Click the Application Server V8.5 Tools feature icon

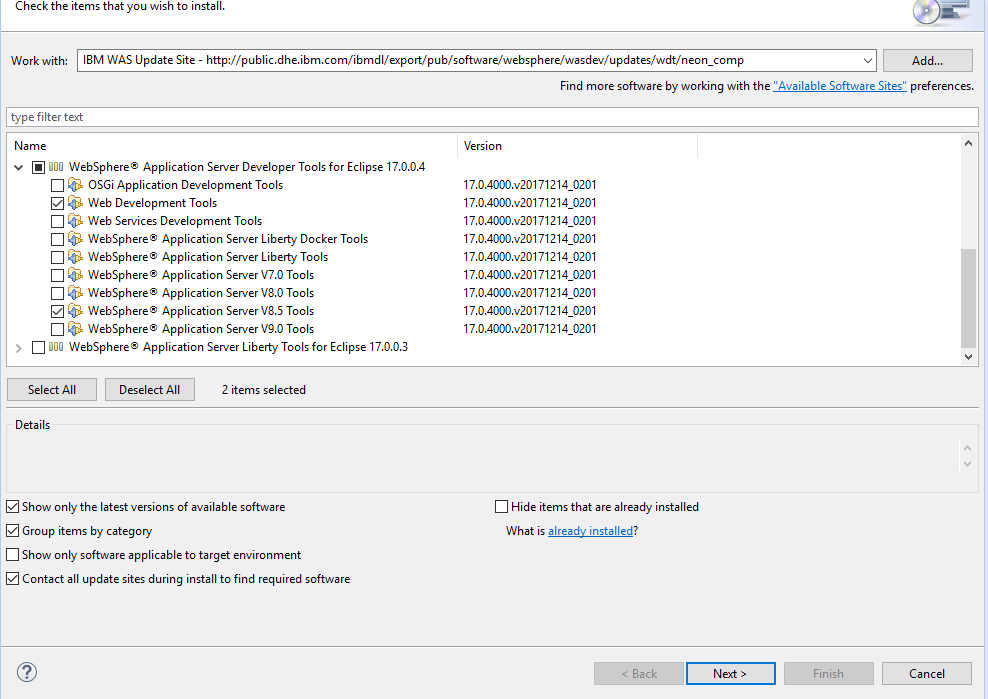(76, 311)
